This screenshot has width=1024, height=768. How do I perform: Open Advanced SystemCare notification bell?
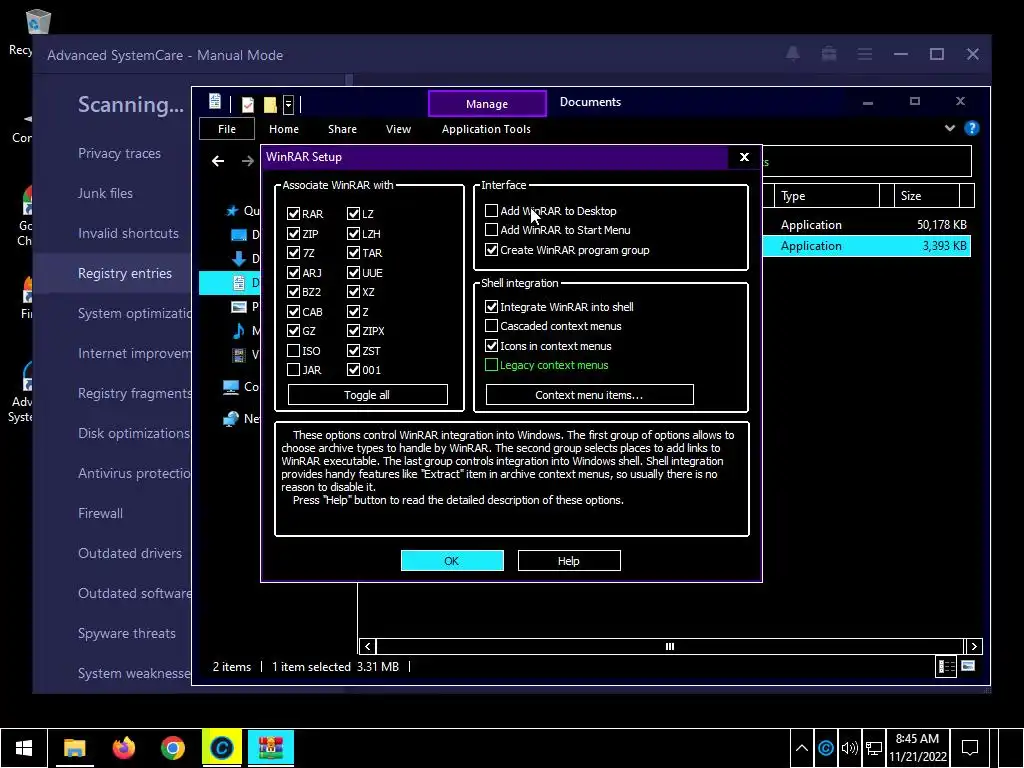point(793,54)
